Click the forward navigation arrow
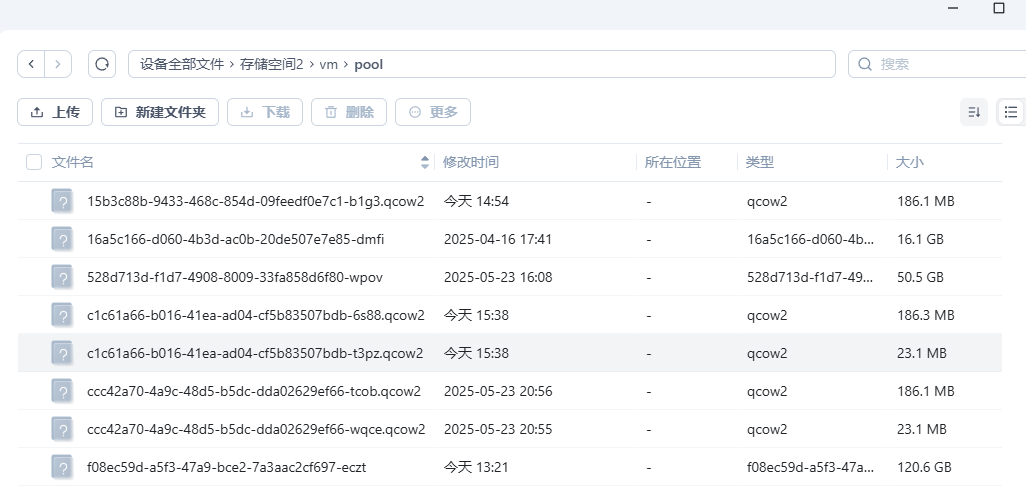Screen dimensions: 1026x504 [x=58, y=64]
